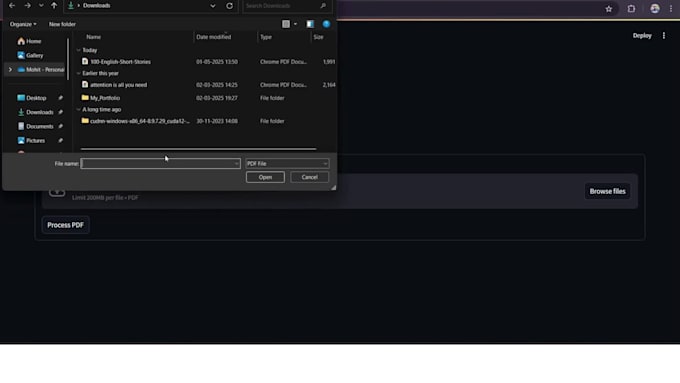Open recent locations dropdown arrow

pos(41,6)
